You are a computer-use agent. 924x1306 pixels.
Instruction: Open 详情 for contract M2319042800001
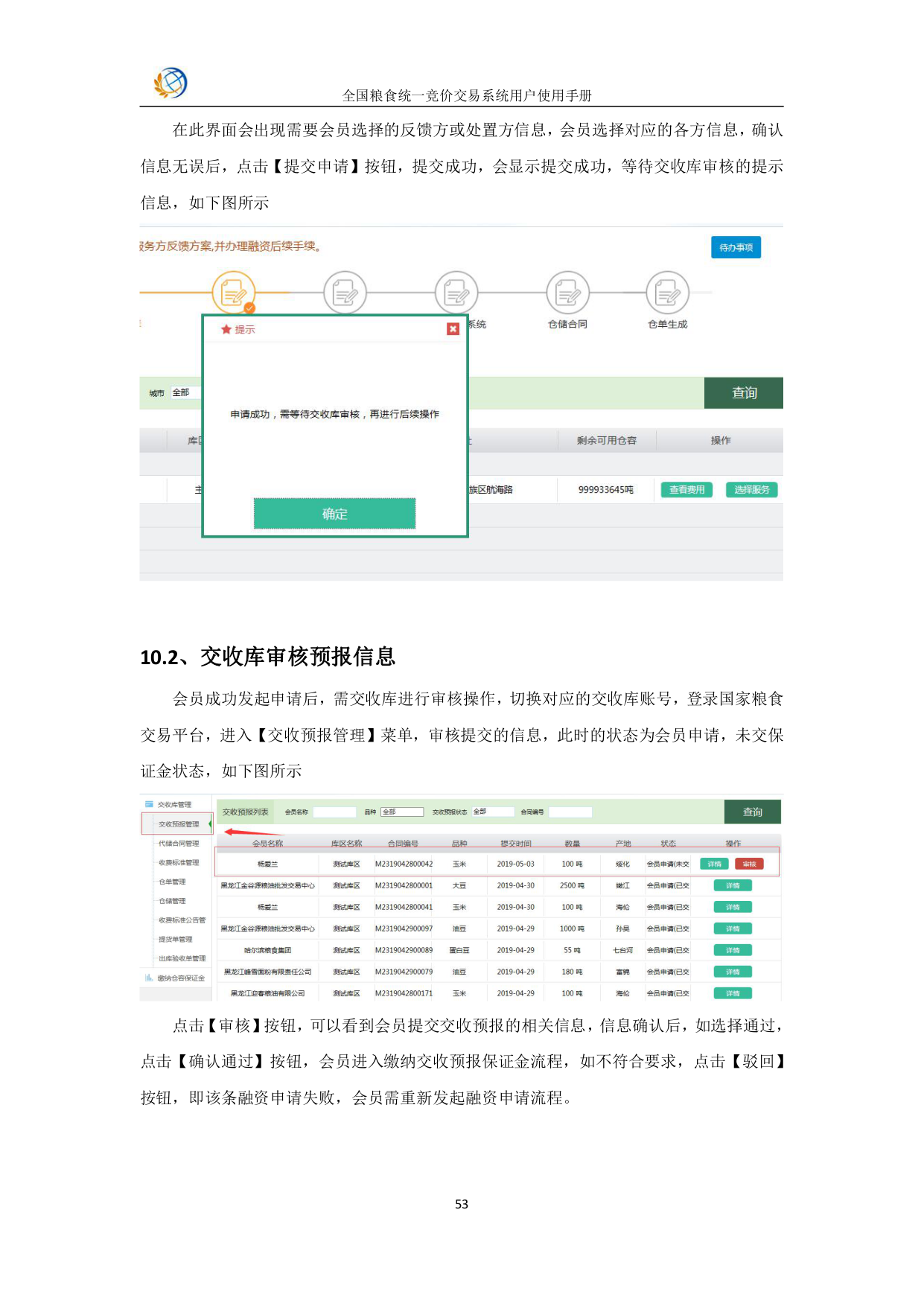point(733,885)
